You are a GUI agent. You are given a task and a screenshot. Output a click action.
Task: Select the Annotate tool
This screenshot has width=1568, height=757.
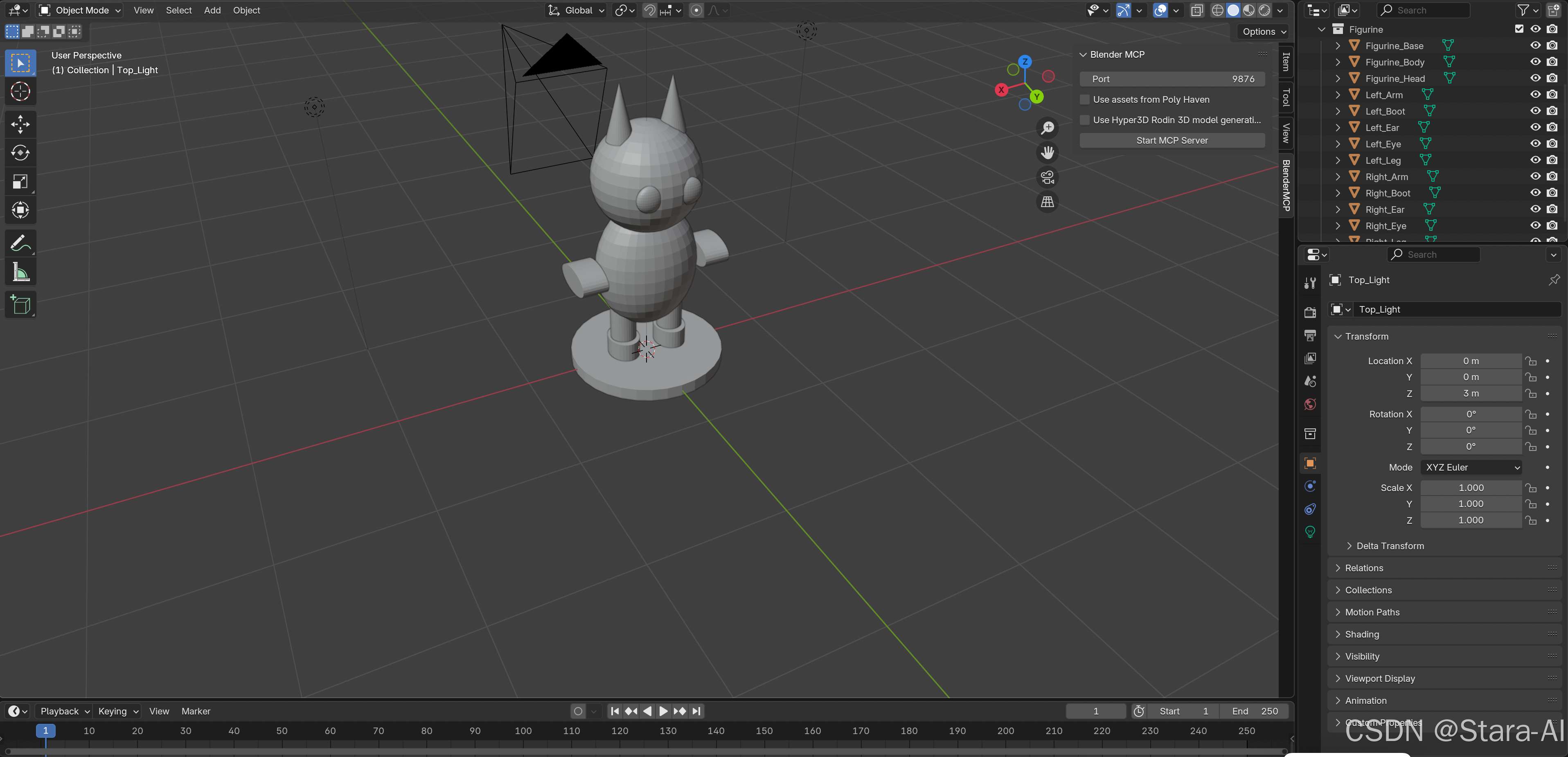[x=20, y=243]
